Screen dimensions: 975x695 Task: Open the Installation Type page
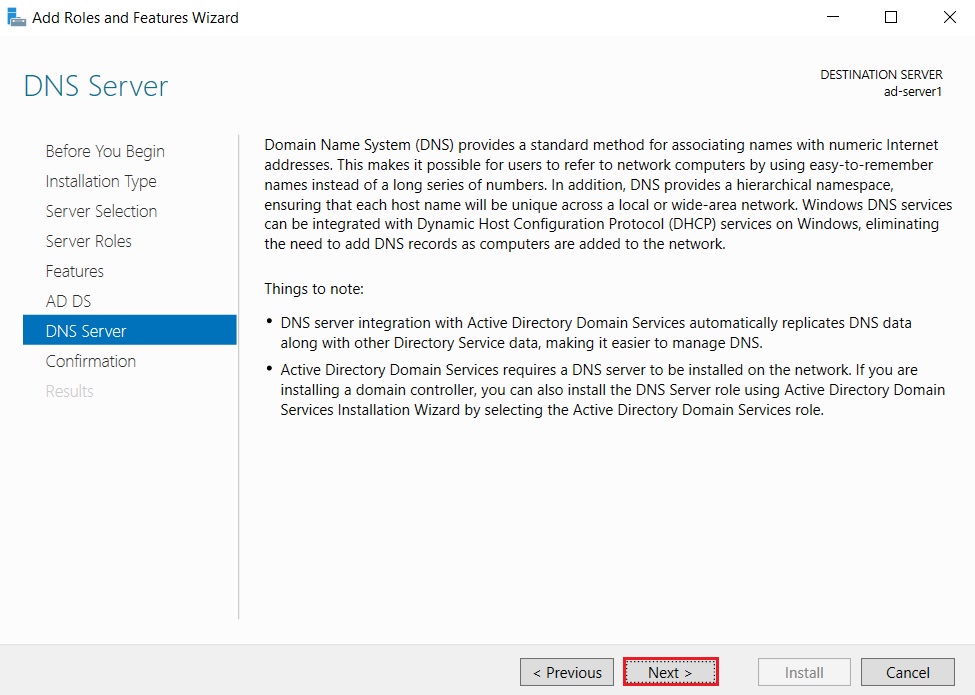coord(101,181)
